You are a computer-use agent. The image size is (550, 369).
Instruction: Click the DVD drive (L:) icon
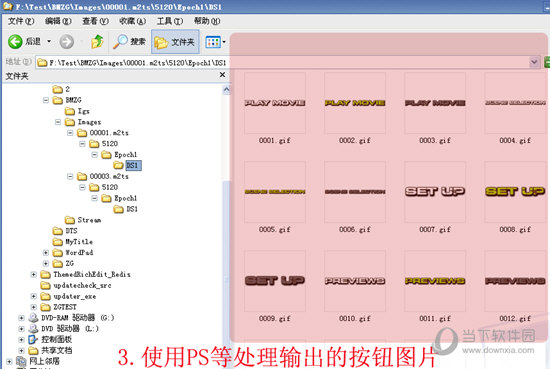tap(33, 329)
